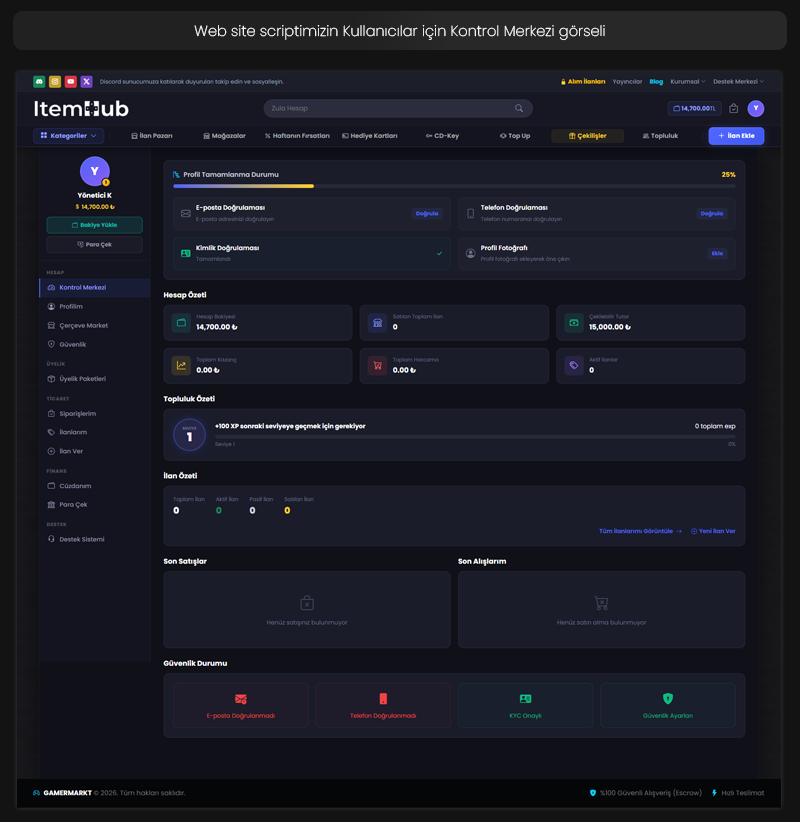Open the X (Twitter) social icon
The height and width of the screenshot is (822, 800).
[x=87, y=81]
